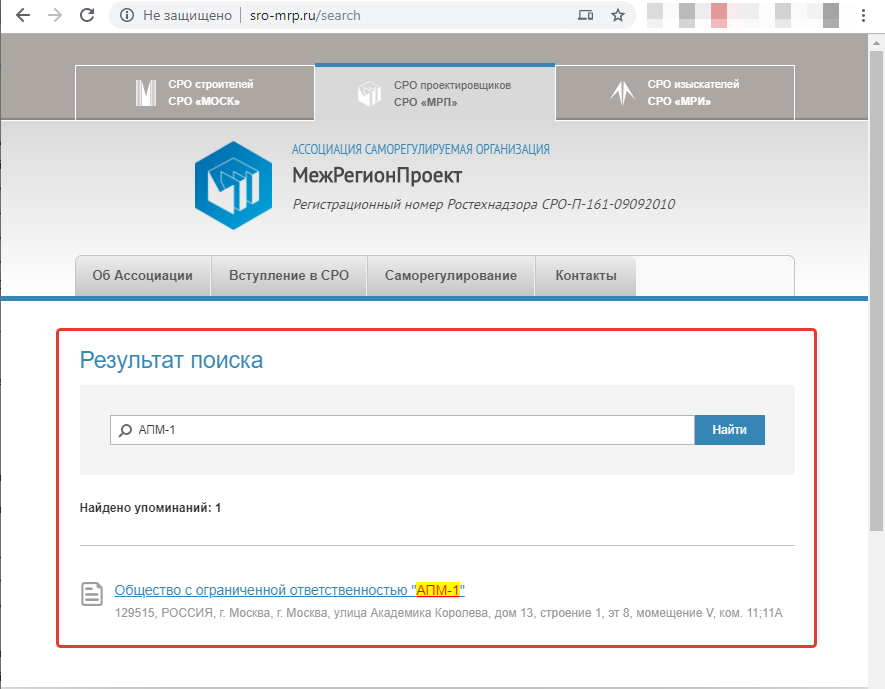The width and height of the screenshot is (885, 689).
Task: Click the page vertical scrollbar thumb
Action: [876, 291]
